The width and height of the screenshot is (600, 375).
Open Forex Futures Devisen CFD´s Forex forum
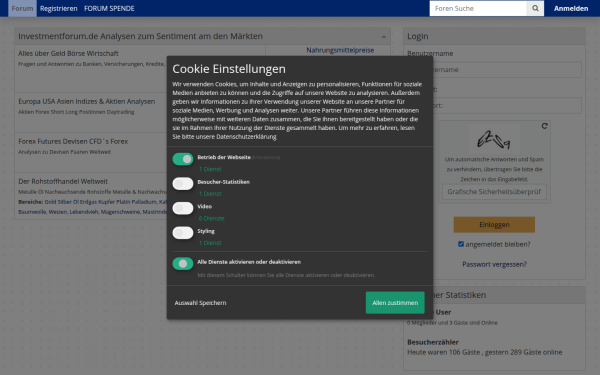coord(73,141)
